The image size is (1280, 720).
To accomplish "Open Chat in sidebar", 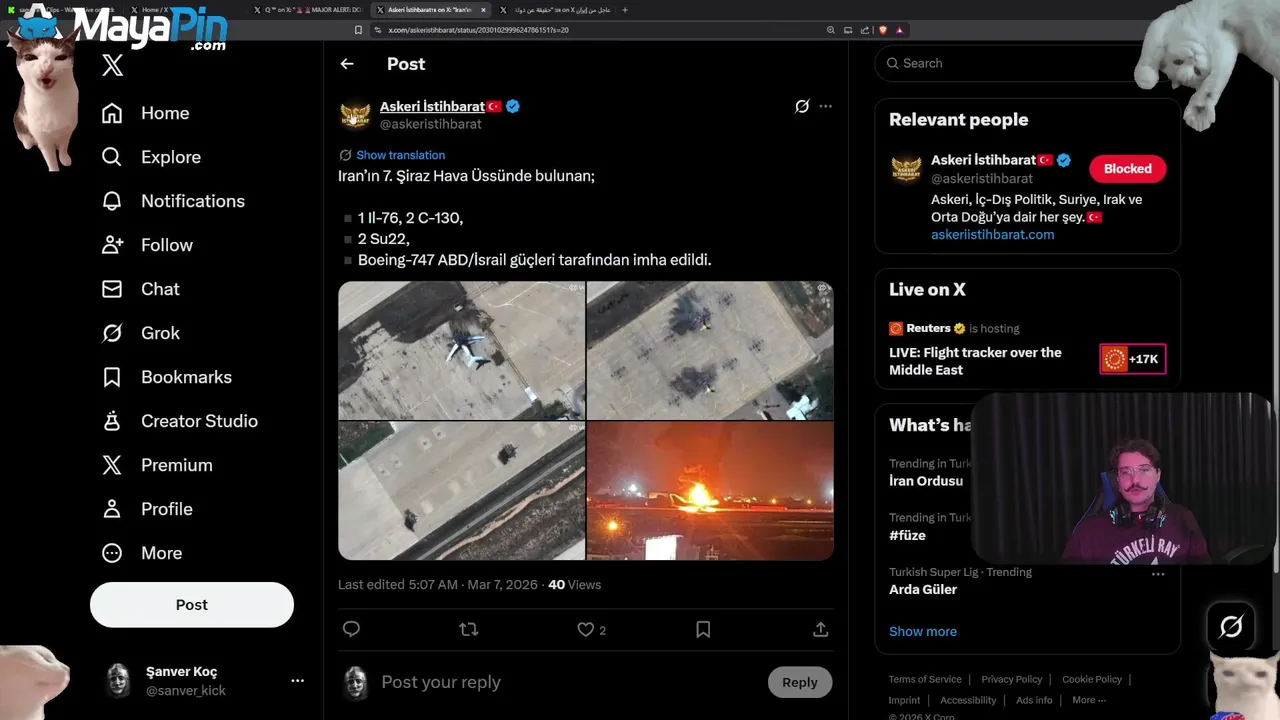I will click(140, 289).
